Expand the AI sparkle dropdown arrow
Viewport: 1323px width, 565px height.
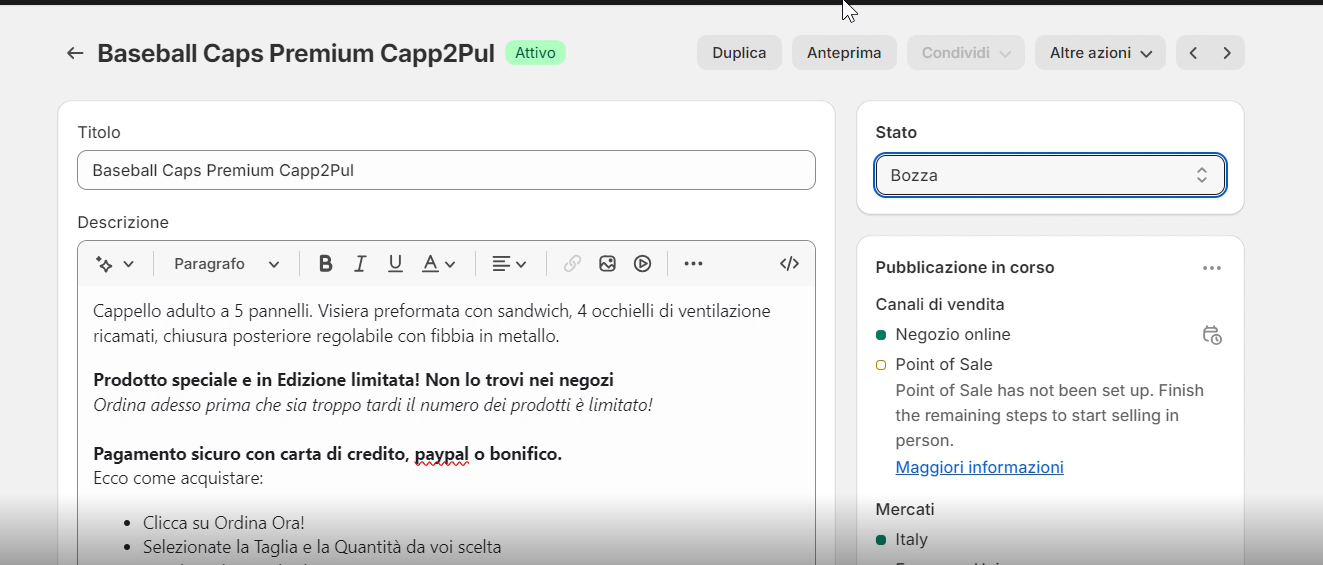129,264
